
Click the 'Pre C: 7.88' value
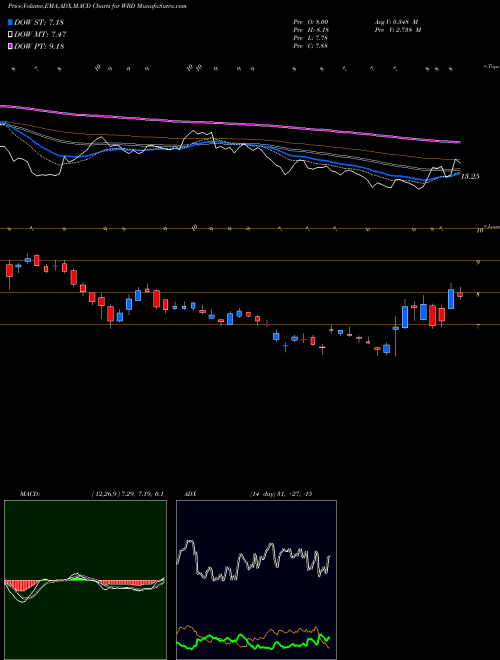click(311, 46)
